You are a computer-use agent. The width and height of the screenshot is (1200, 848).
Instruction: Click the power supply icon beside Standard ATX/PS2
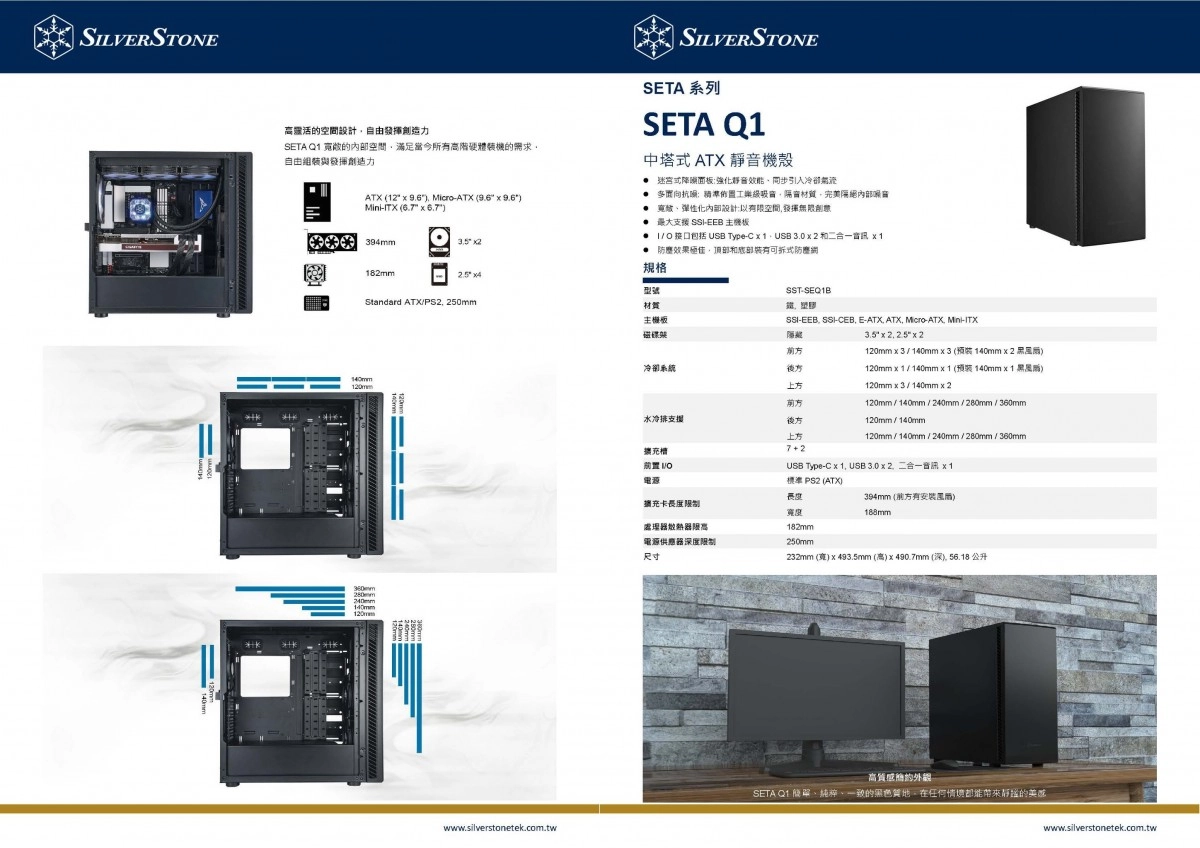(x=319, y=302)
